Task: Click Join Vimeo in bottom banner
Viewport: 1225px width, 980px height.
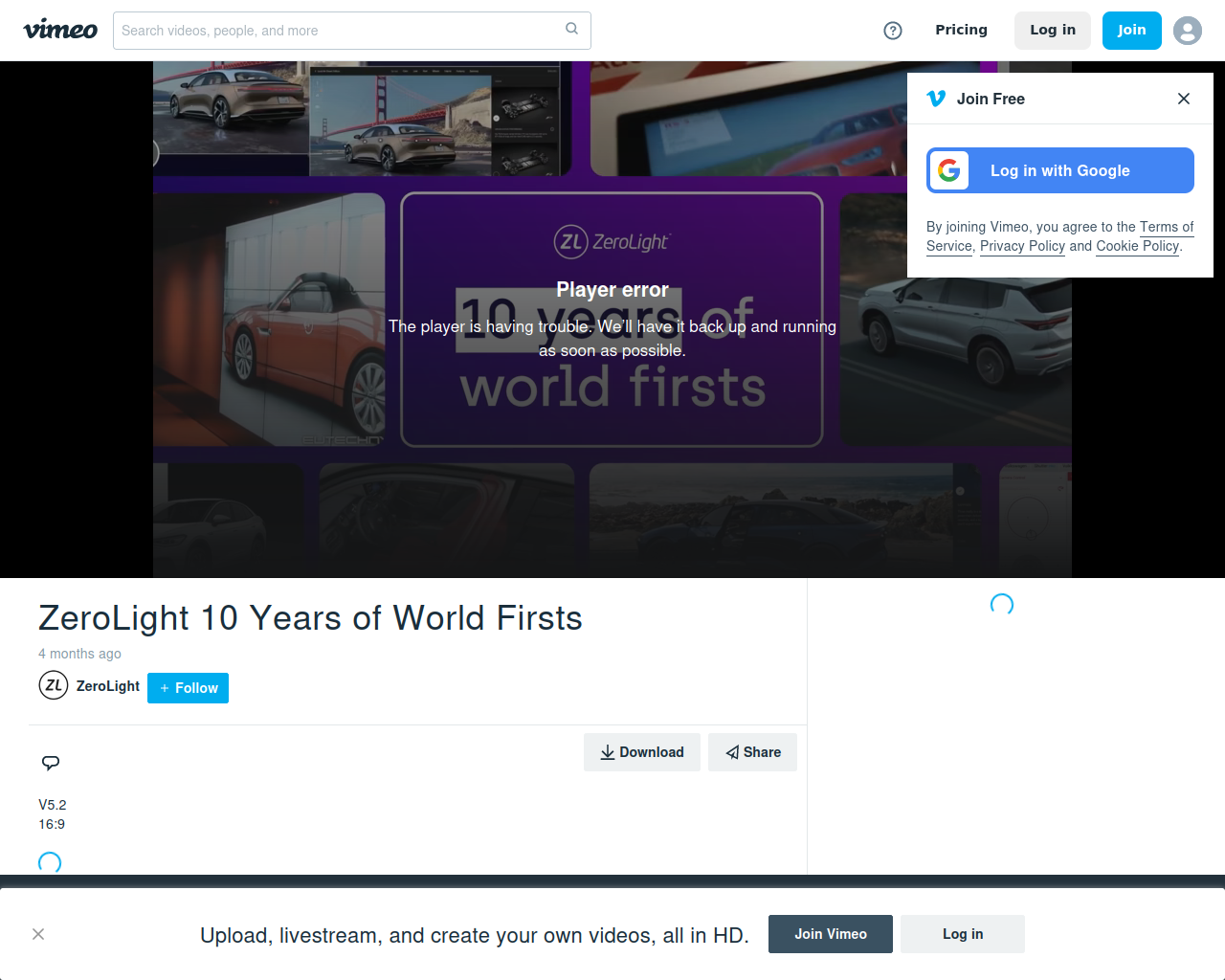Action: (831, 934)
